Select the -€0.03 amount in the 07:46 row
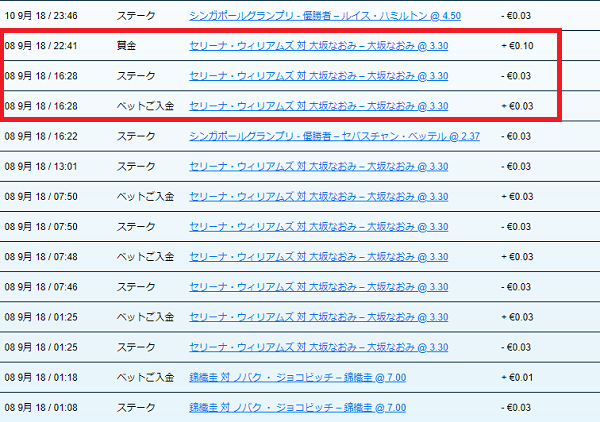The image size is (600, 422). tap(516, 287)
